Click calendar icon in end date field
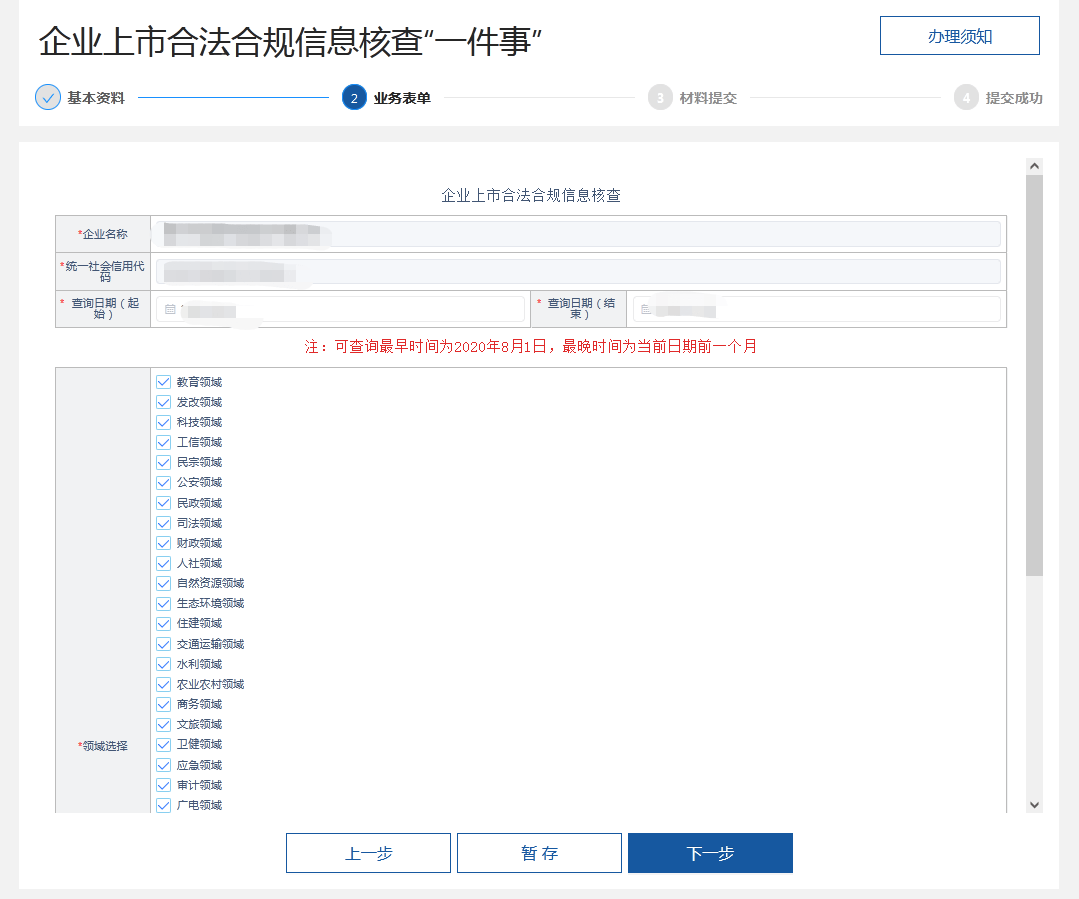The image size is (1079, 899). click(646, 310)
